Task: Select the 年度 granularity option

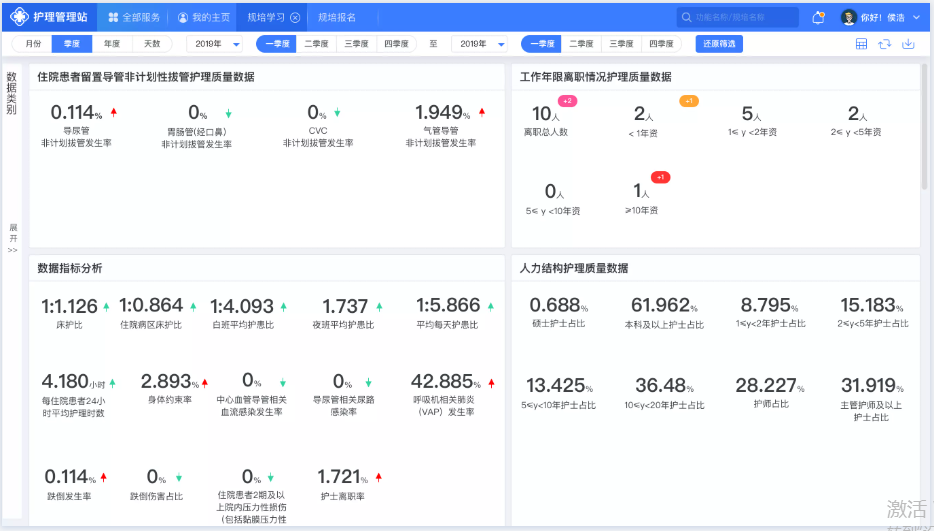Action: pos(112,44)
